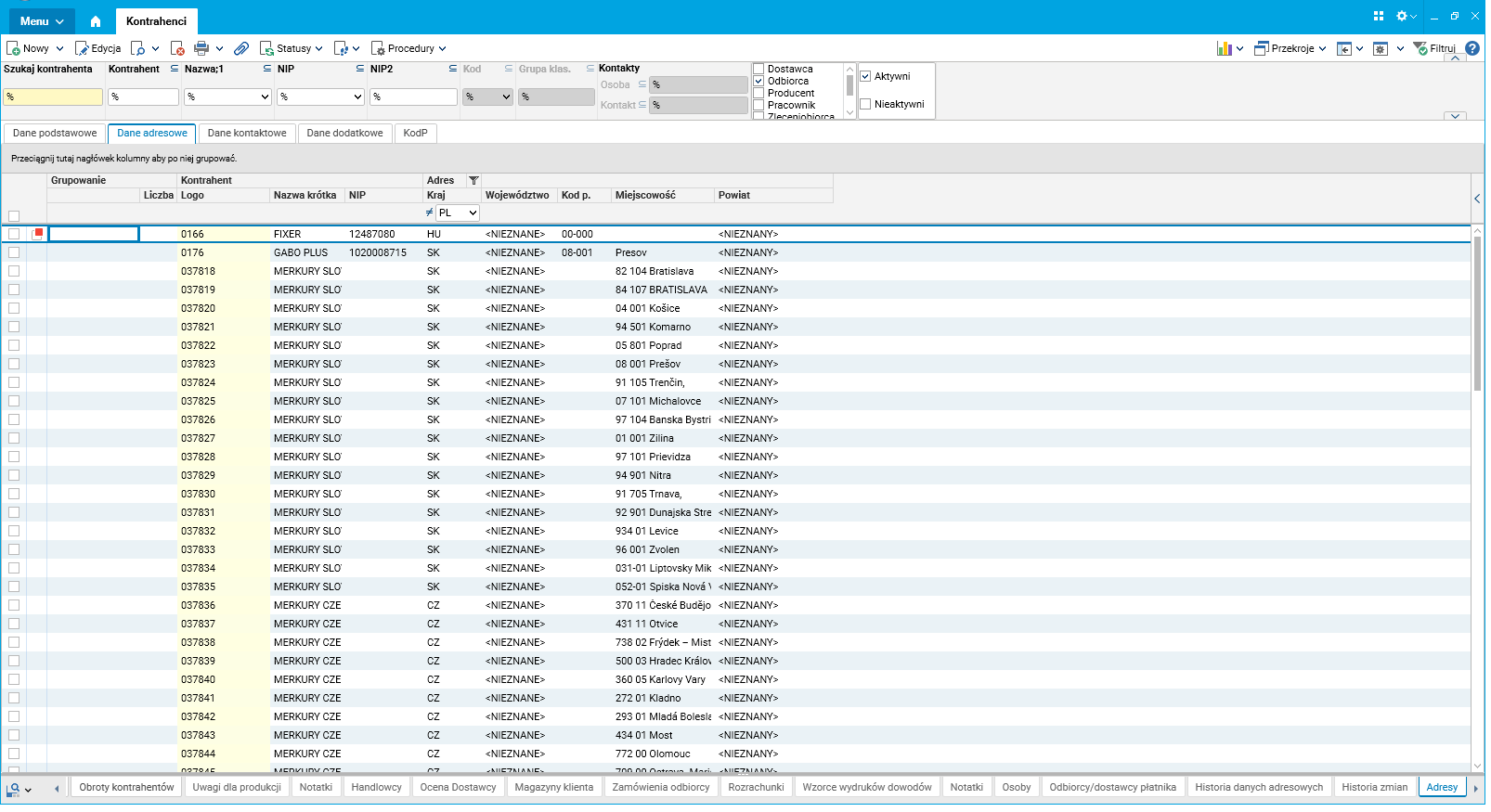Click the column filter funnel icon beside Adres

coord(473,181)
